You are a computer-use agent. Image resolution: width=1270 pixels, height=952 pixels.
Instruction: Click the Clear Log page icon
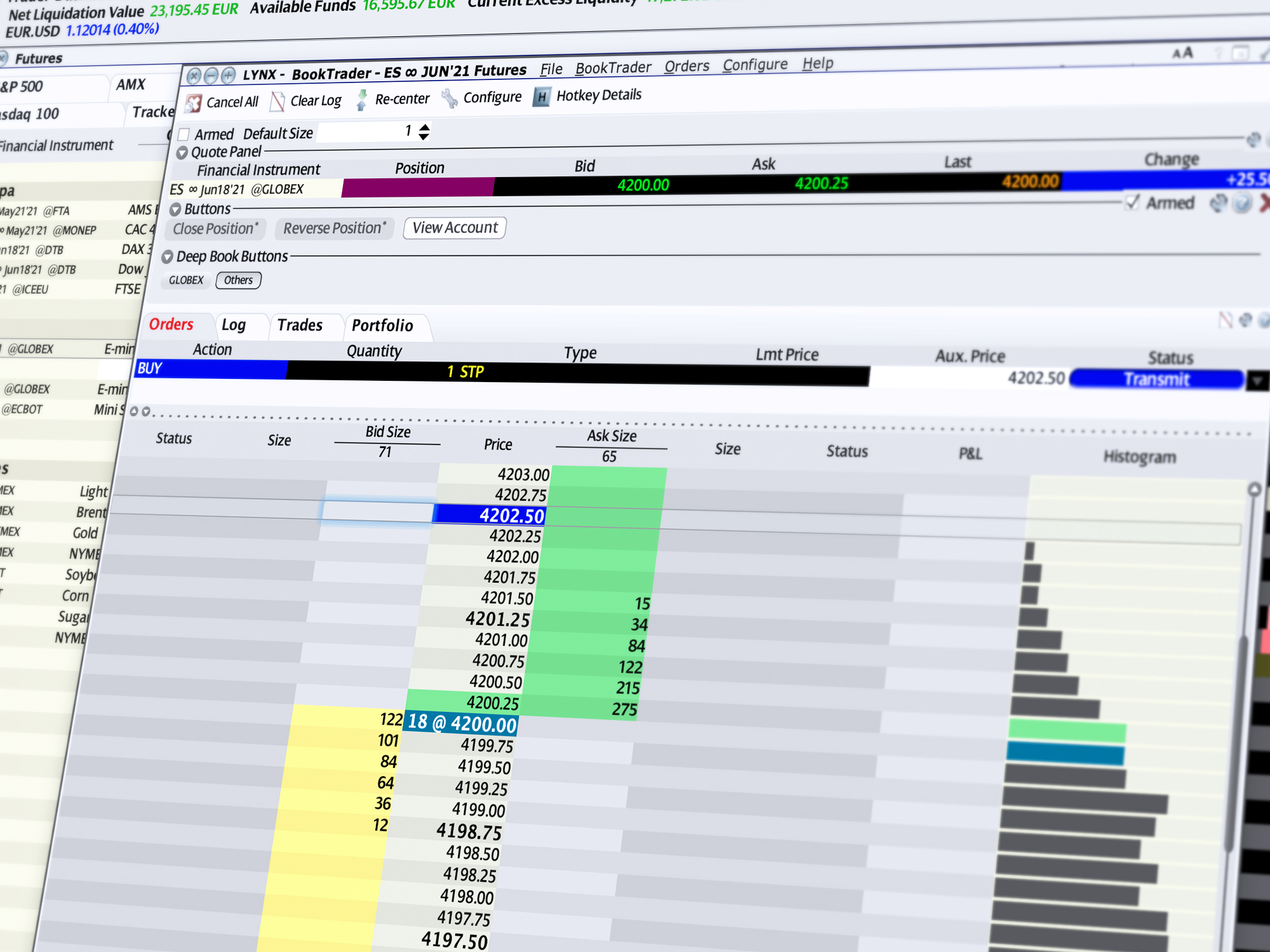(277, 101)
